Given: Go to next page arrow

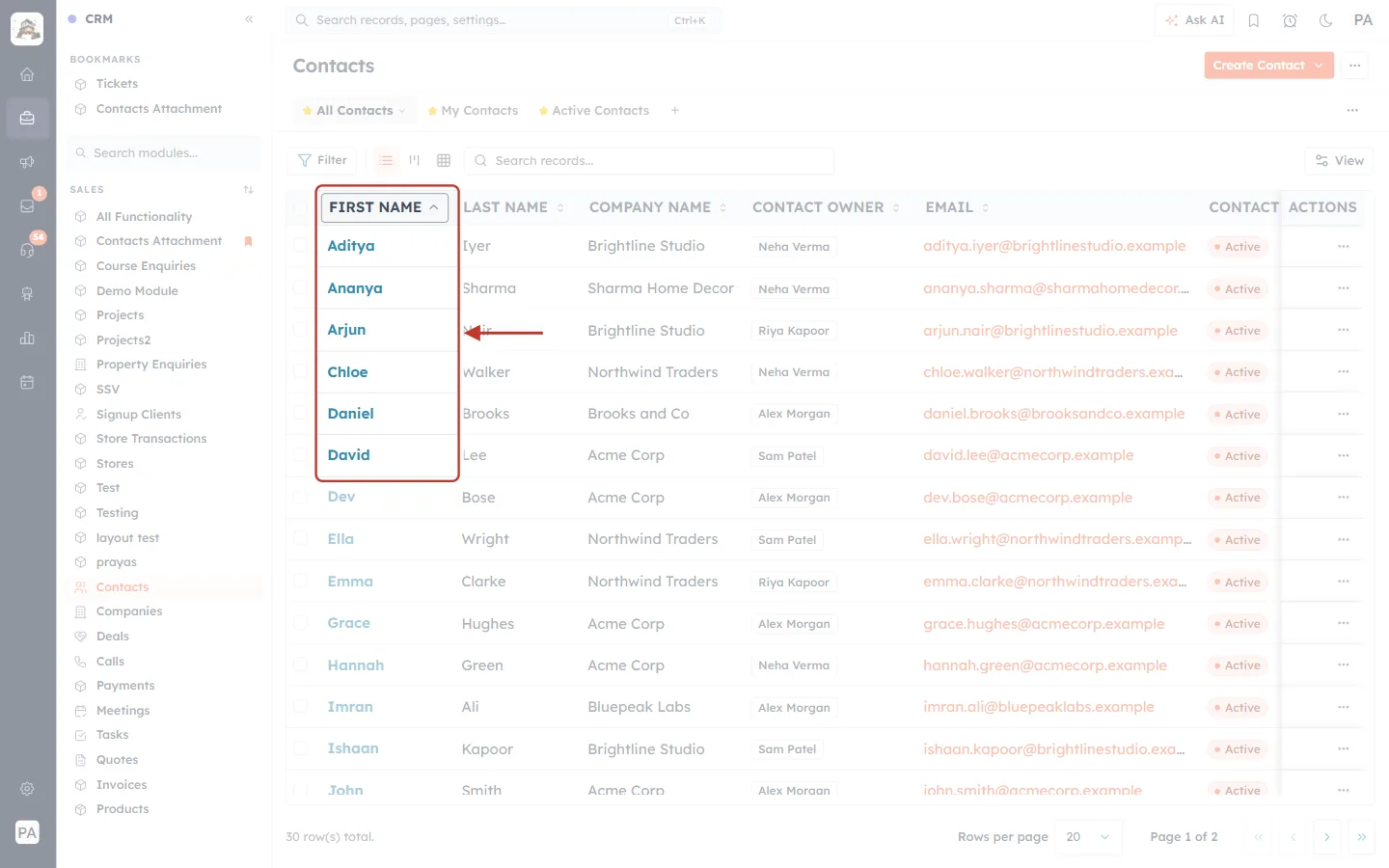Looking at the screenshot, I should [1327, 837].
